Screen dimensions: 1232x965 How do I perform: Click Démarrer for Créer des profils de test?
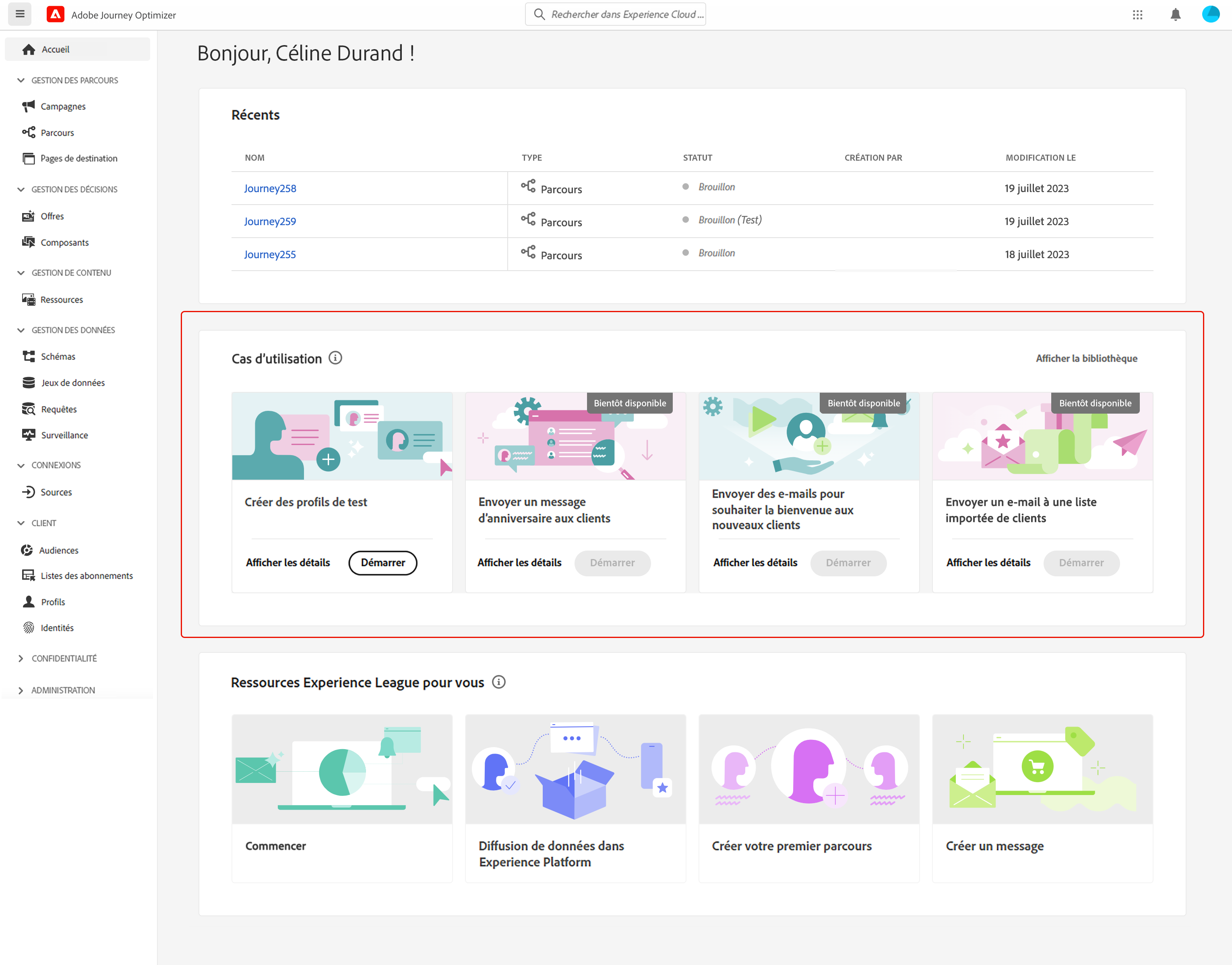382,563
